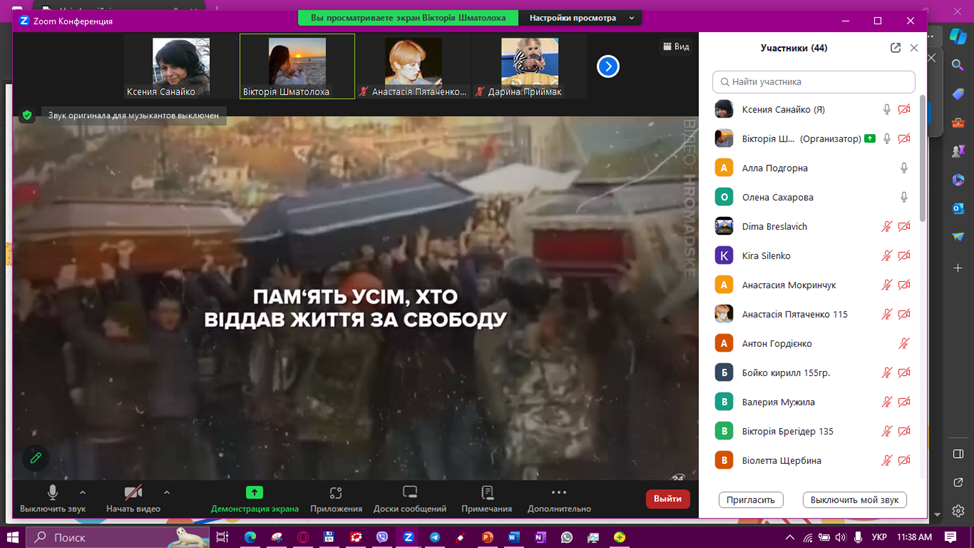Open Приложения apps in Zoom toolbar
Screen dimensions: 974x548
pyautogui.click(x=335, y=499)
